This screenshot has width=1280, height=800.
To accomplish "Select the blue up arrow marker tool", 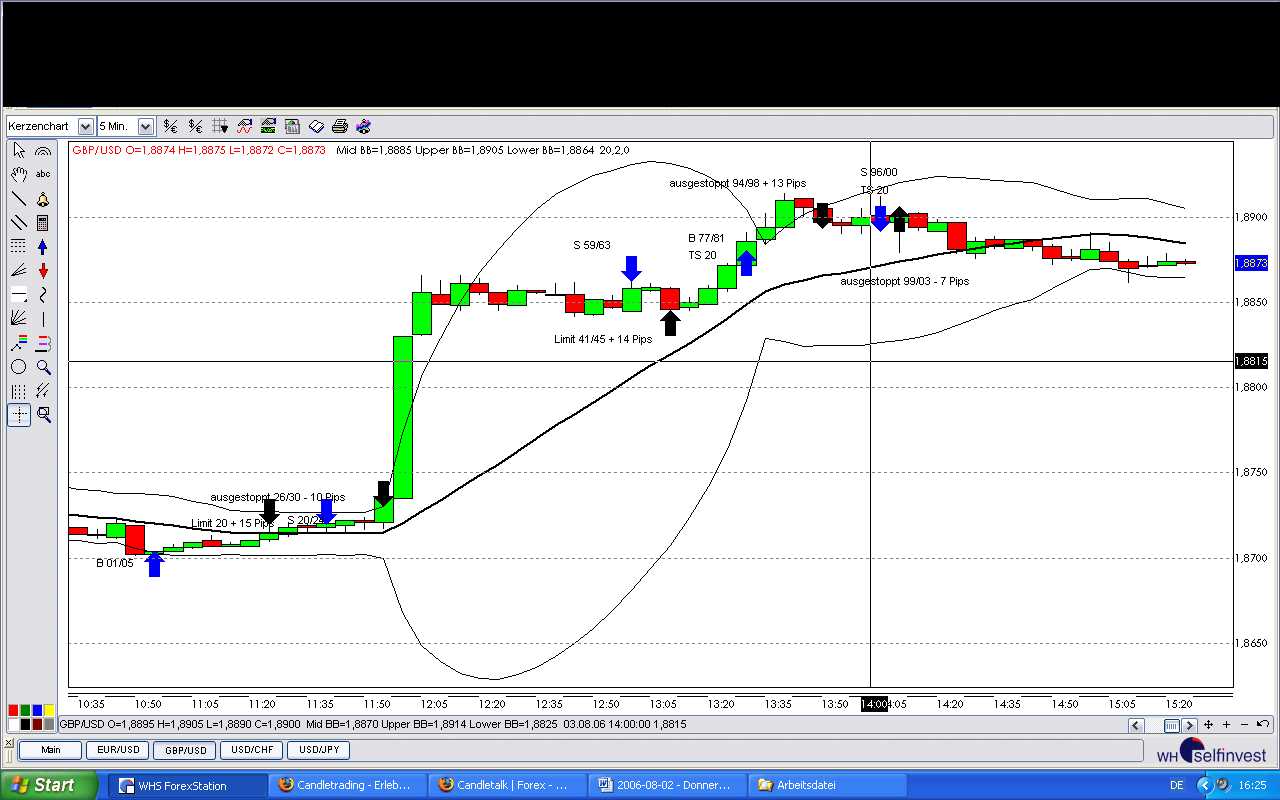I will click(x=43, y=247).
